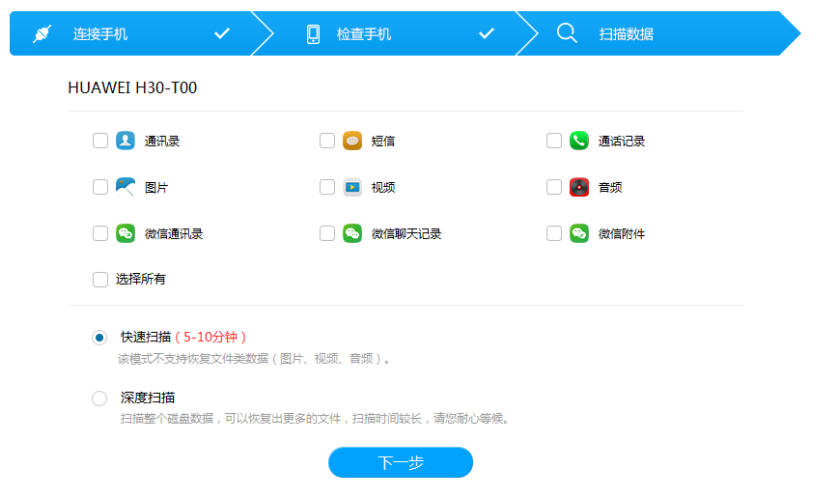Click the SMS (短信) message icon
817x489 pixels.
click(x=352, y=141)
